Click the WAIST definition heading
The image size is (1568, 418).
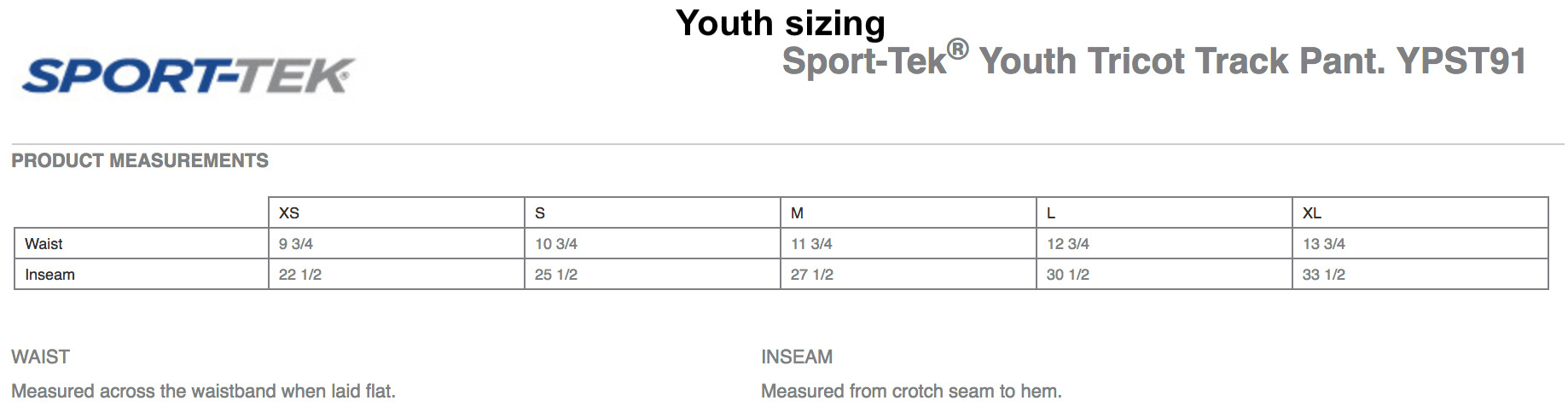tap(41, 357)
